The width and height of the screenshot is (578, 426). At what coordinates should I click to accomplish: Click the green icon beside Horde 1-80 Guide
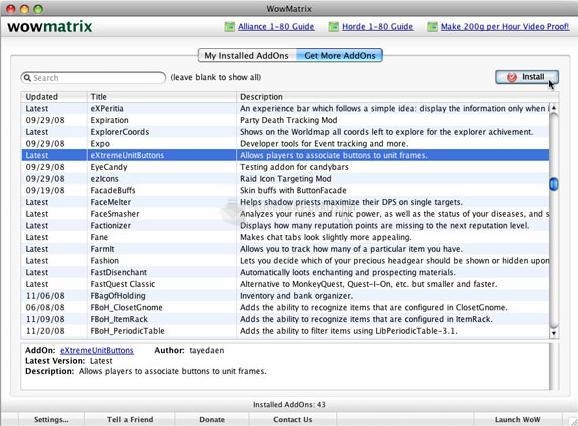pos(334,27)
